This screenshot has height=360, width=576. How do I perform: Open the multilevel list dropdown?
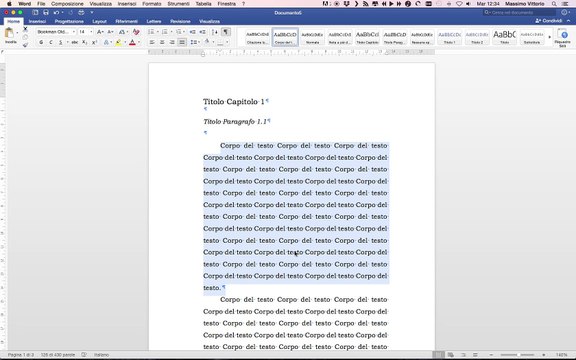coord(185,32)
